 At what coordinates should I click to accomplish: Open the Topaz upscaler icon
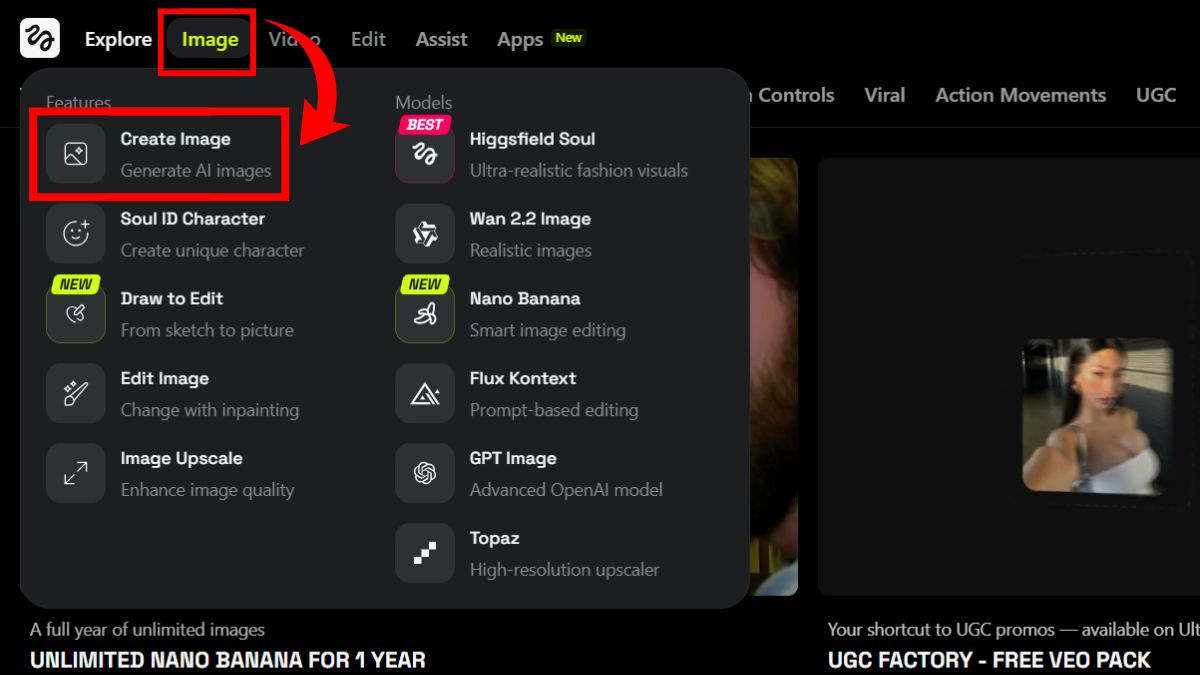pos(425,553)
